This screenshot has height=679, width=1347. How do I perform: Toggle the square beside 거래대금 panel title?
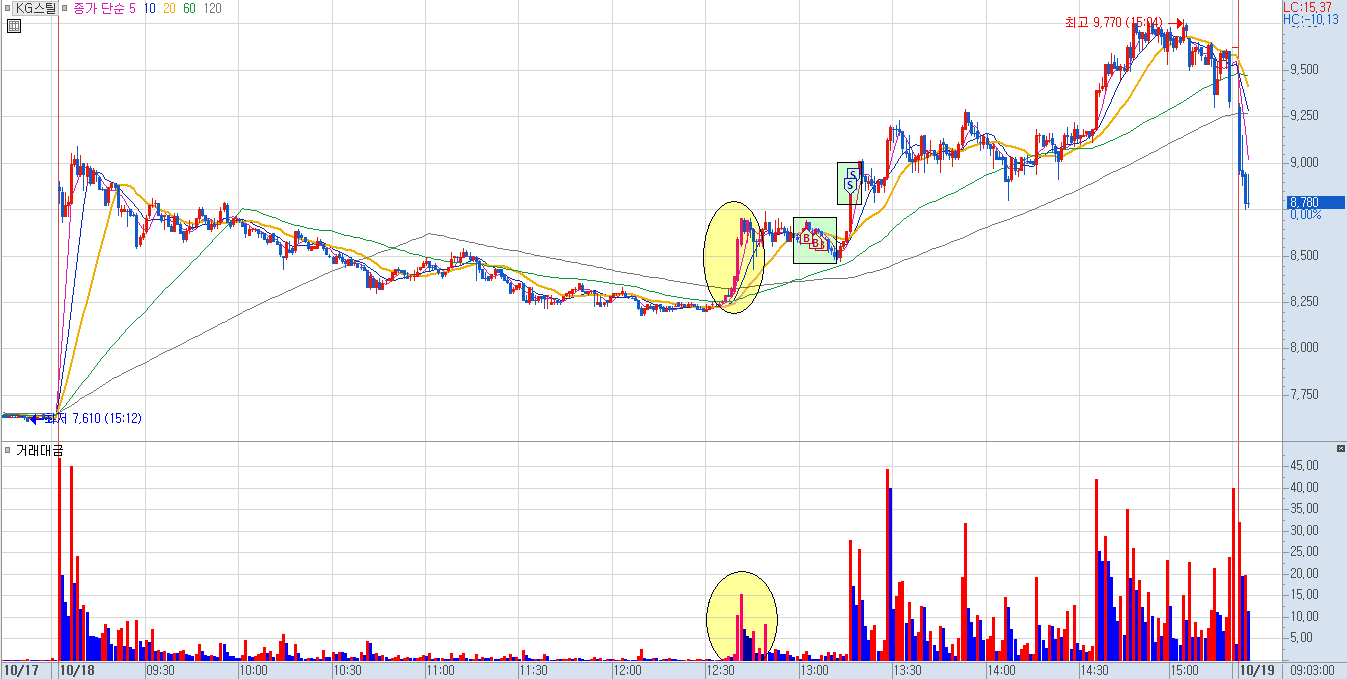coord(8,450)
